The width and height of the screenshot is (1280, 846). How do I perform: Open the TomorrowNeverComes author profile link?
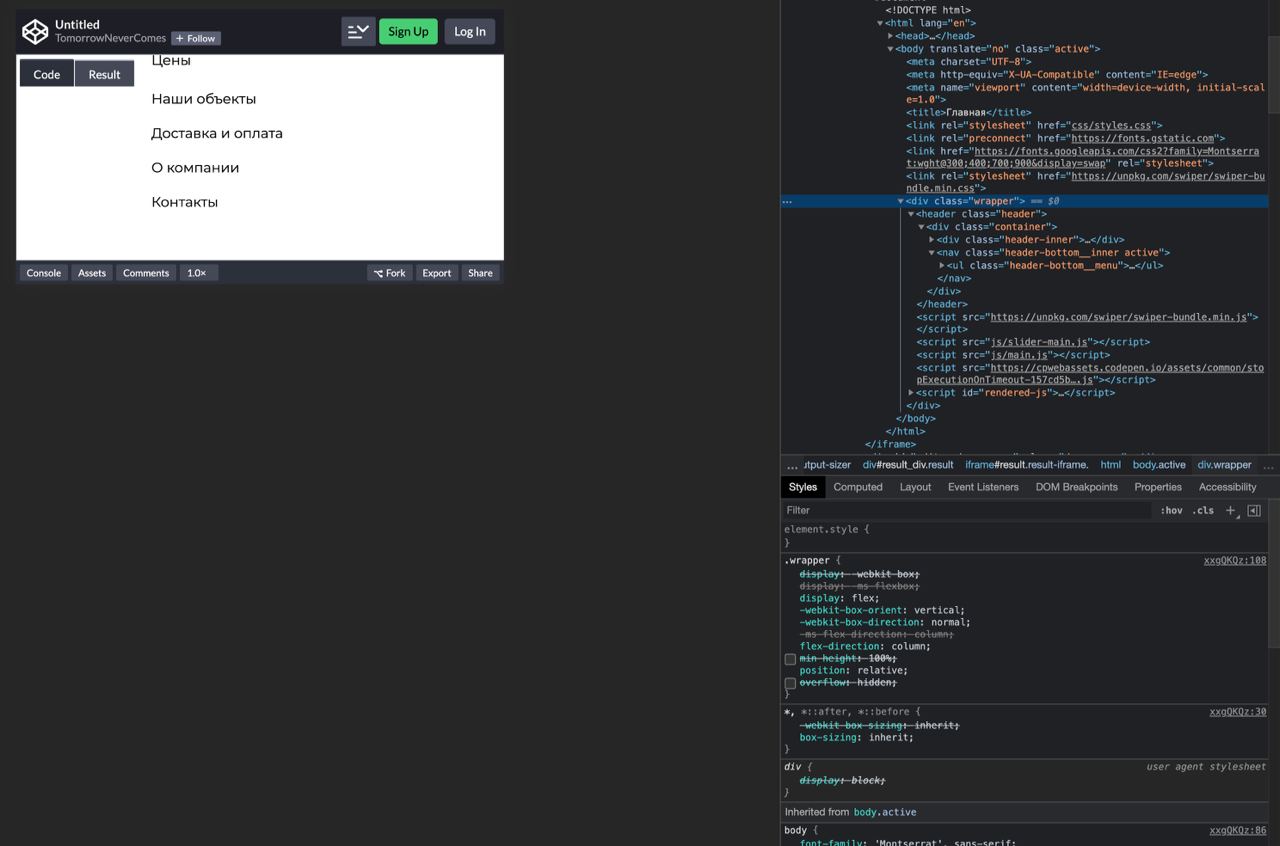point(110,38)
